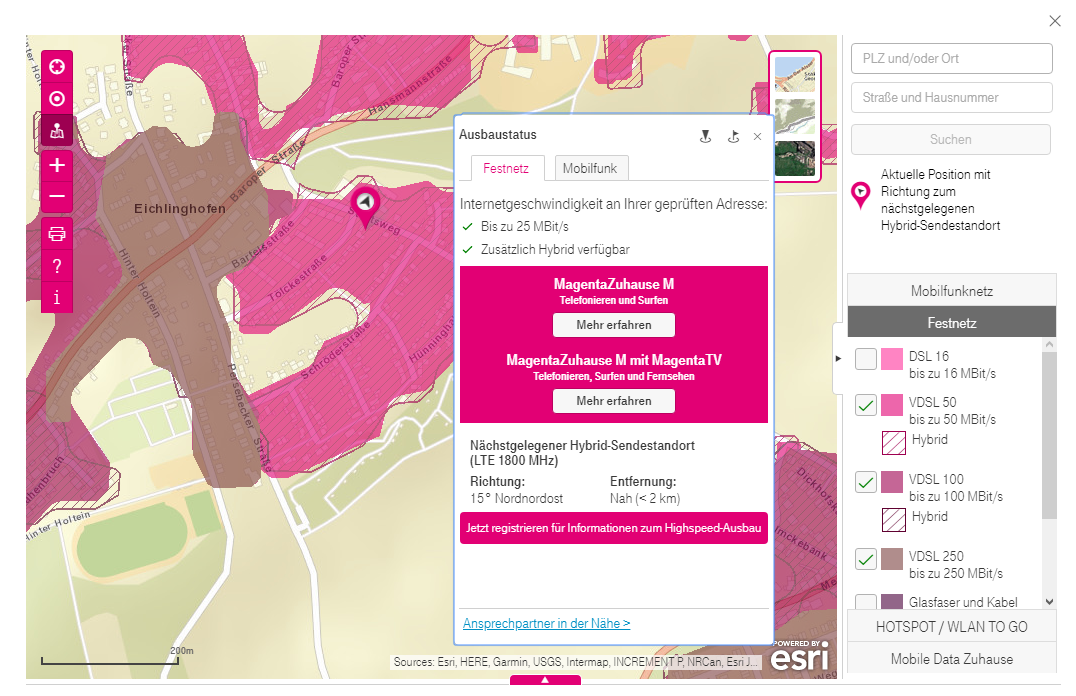Screen dimensions: 1076x696
Task: Click the pin-down icon in Ausbaustatus popup
Action: point(705,136)
